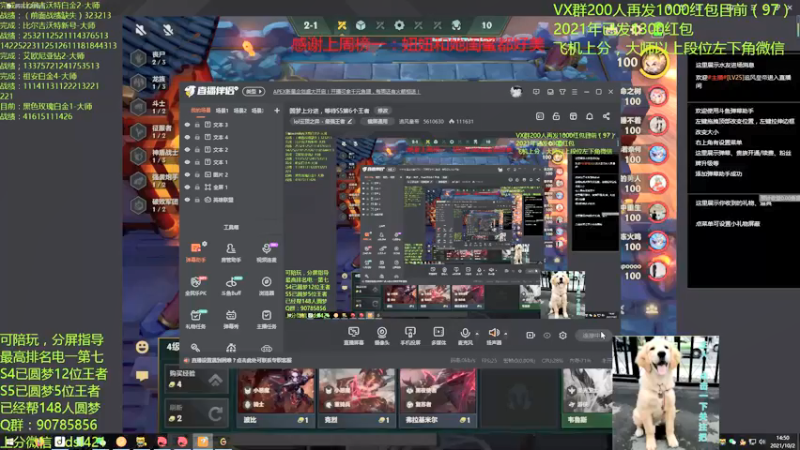Add a 多媒体 media source
This screenshot has width=800, height=450.
(438, 336)
